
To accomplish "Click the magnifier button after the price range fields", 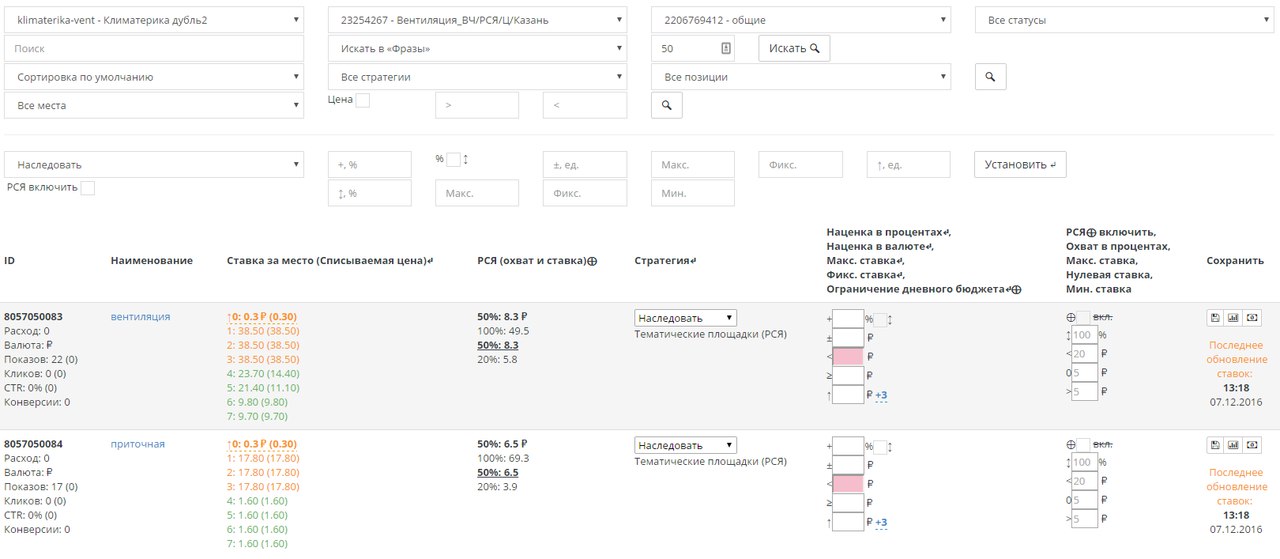I will tap(666, 105).
